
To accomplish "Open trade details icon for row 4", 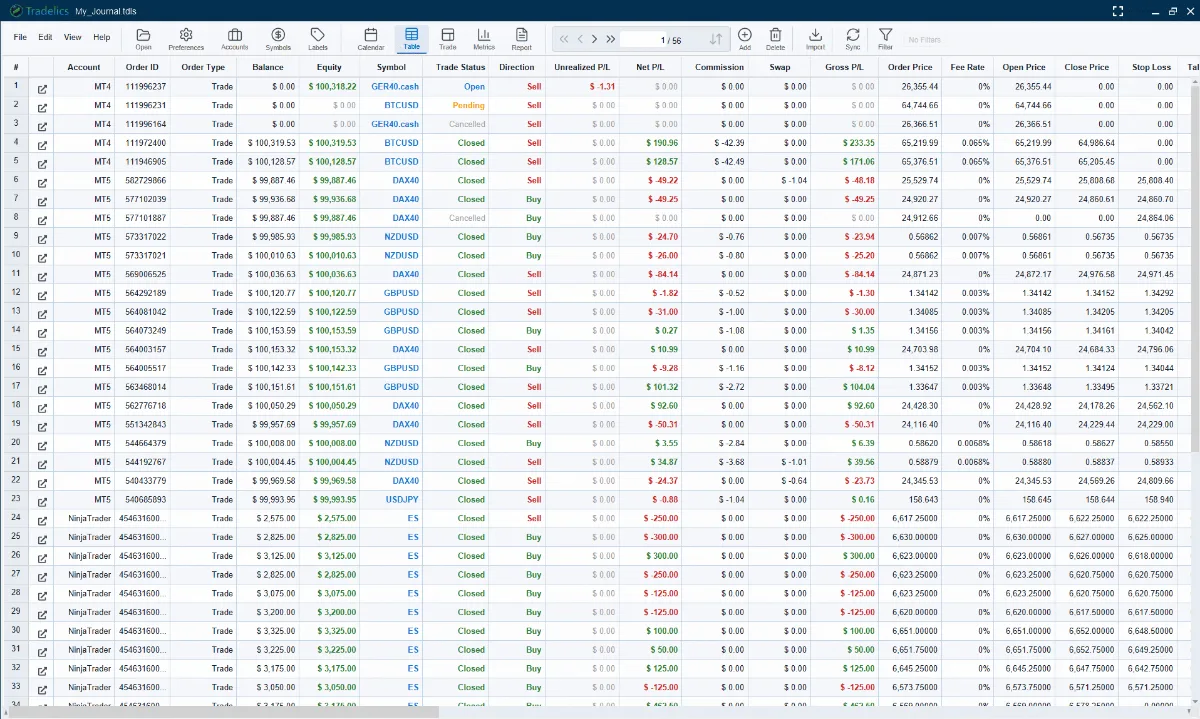I will pos(42,143).
